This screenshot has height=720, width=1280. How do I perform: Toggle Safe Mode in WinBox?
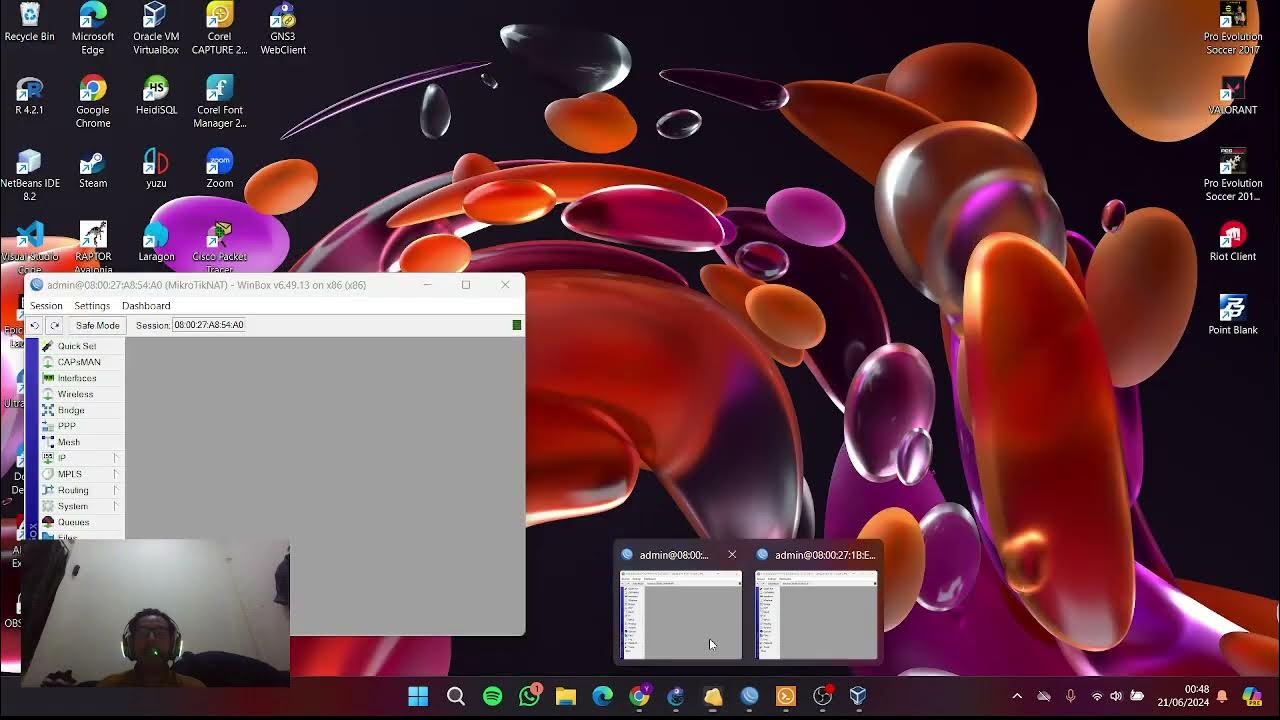tap(97, 325)
